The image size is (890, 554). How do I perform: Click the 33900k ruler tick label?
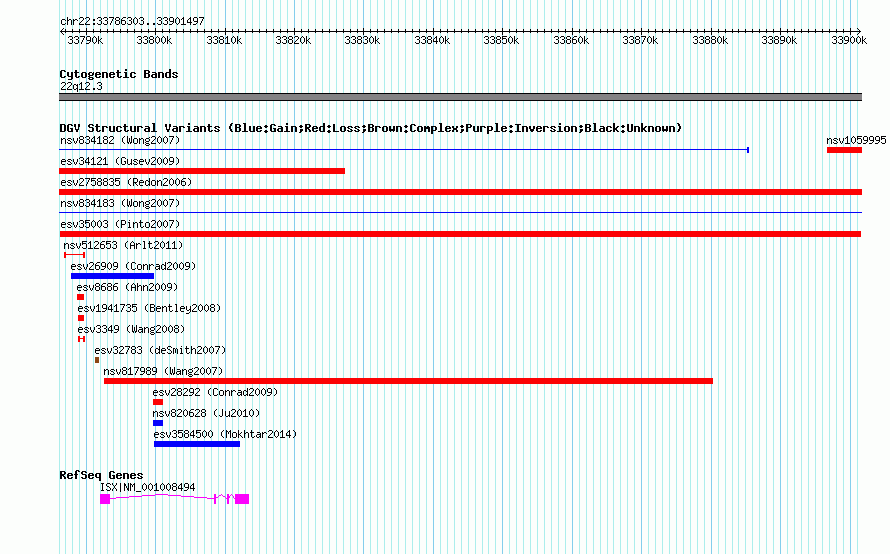click(850, 40)
